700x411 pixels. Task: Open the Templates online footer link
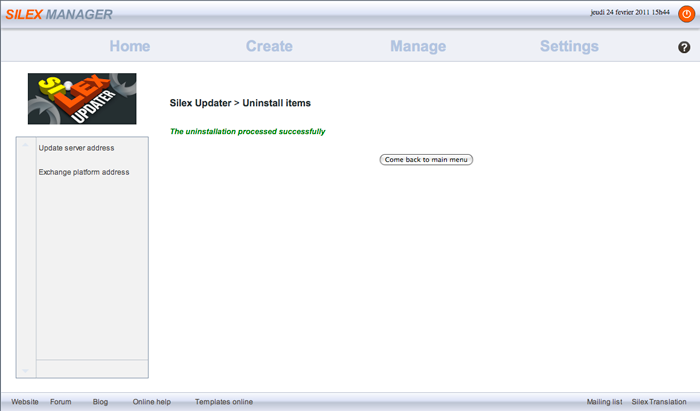[224, 402]
